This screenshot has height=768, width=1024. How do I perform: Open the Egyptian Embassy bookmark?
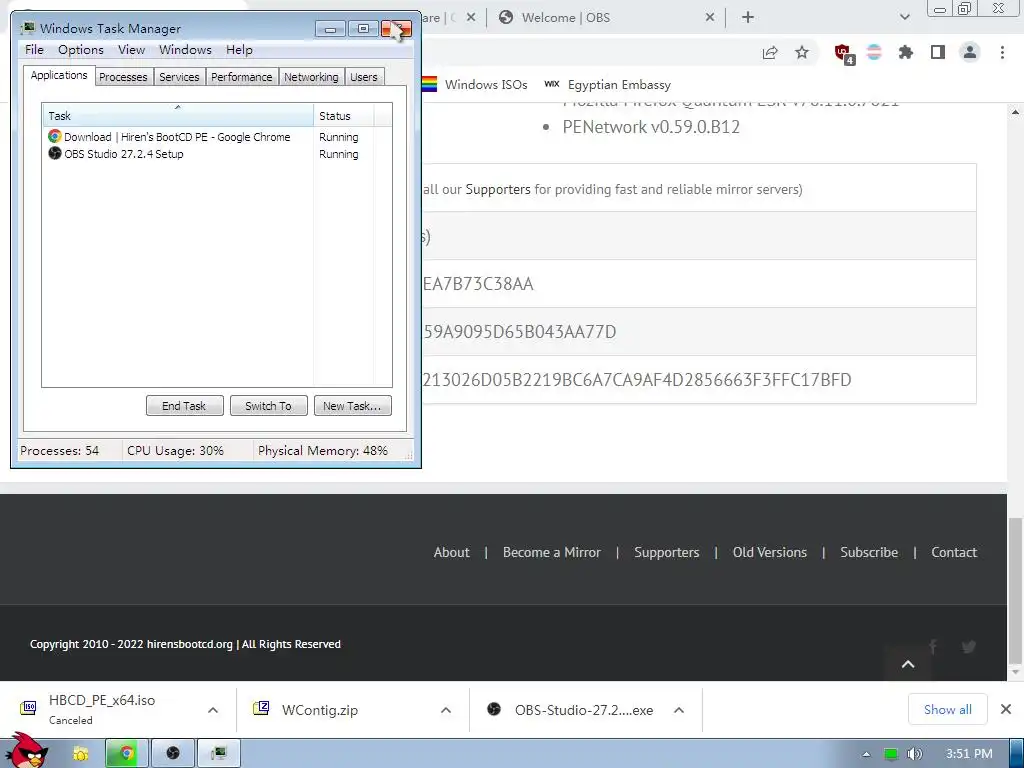(x=607, y=84)
